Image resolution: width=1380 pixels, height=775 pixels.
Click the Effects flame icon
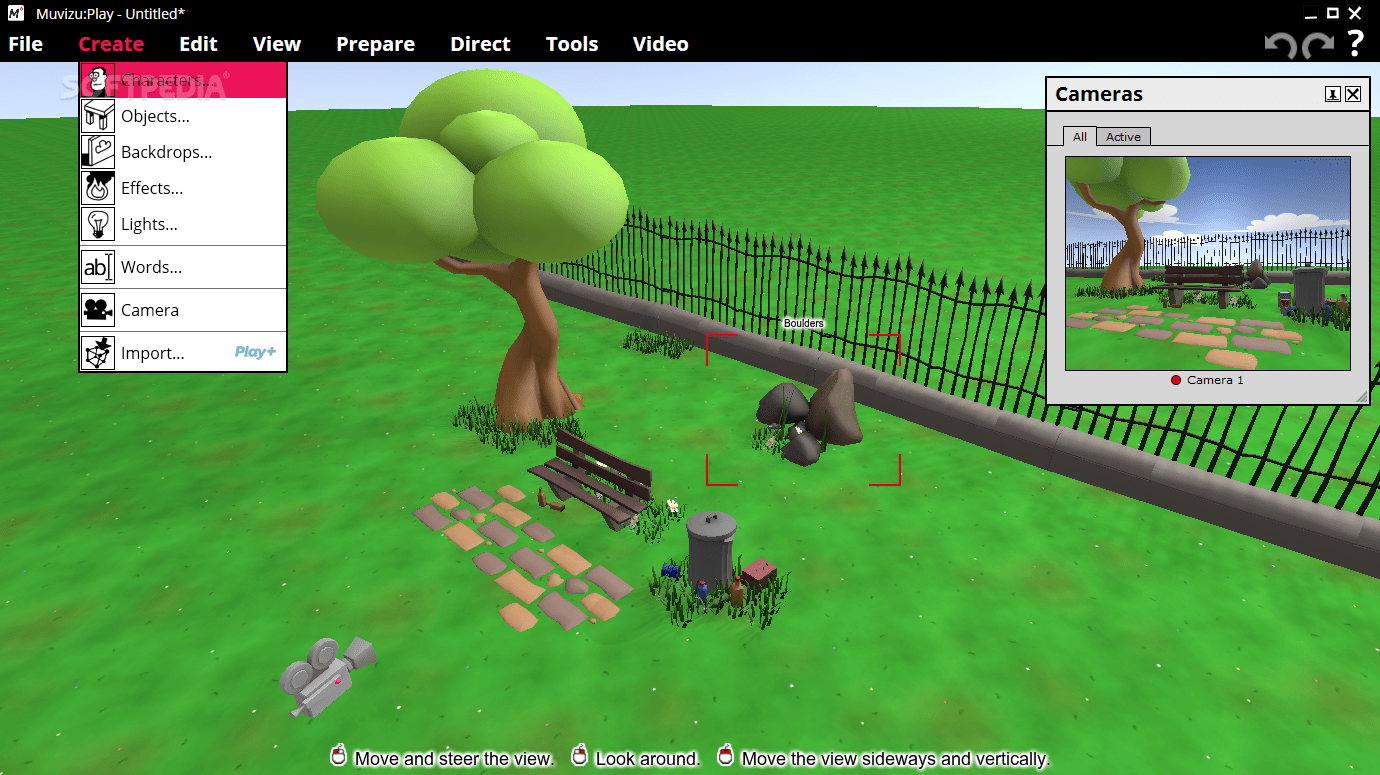98,188
